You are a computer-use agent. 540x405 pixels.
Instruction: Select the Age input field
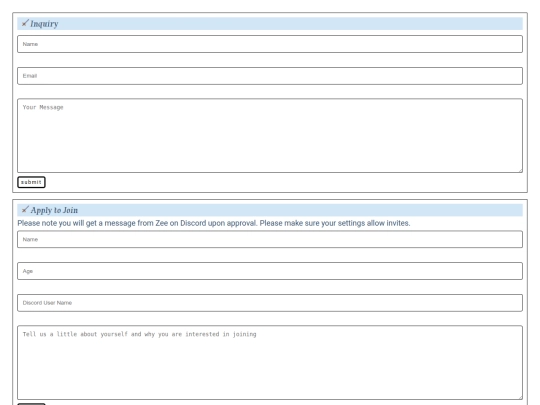(x=270, y=271)
